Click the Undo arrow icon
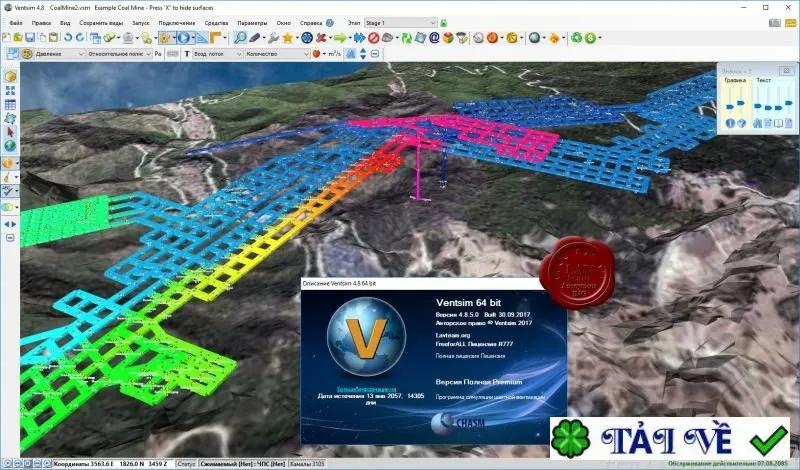The width and height of the screenshot is (800, 470). [68, 37]
